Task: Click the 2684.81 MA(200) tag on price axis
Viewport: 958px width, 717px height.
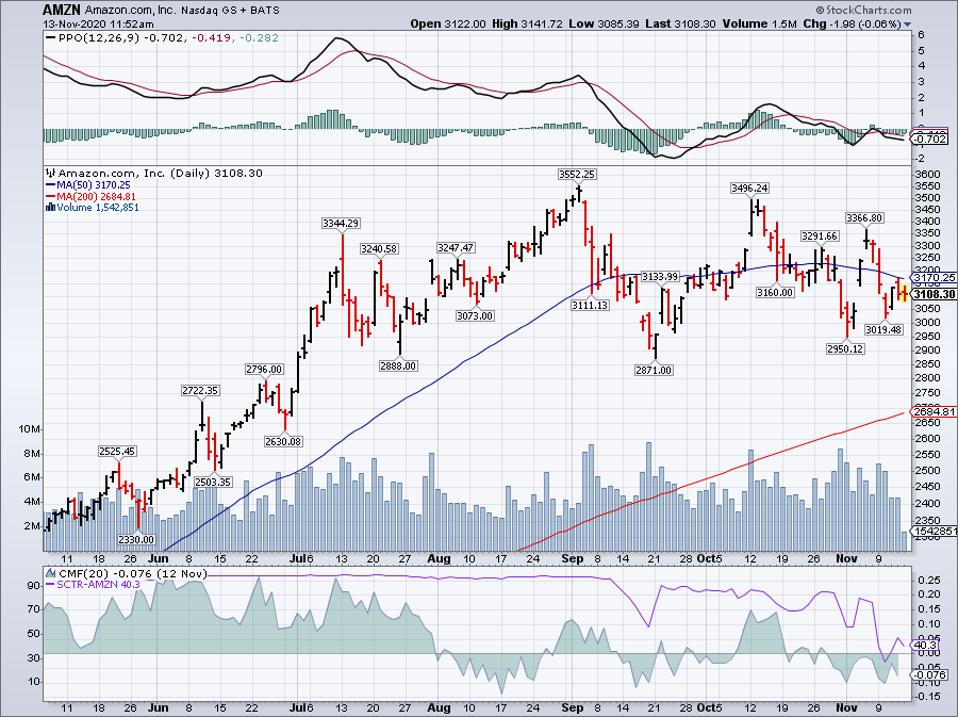Action: click(934, 412)
